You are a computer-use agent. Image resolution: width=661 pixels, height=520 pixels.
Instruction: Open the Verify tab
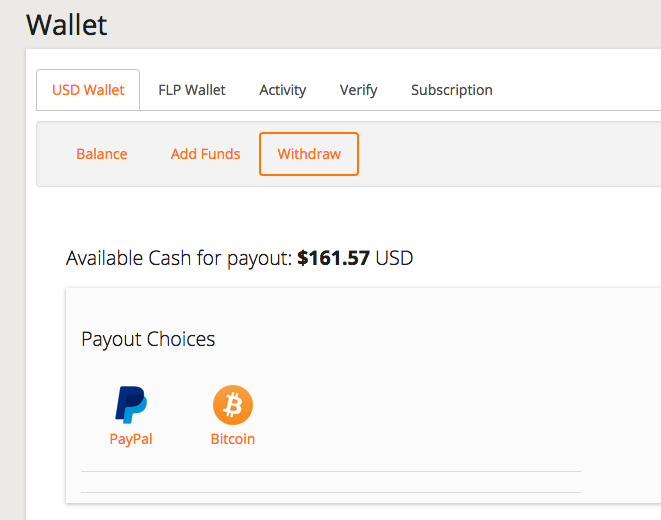point(359,90)
